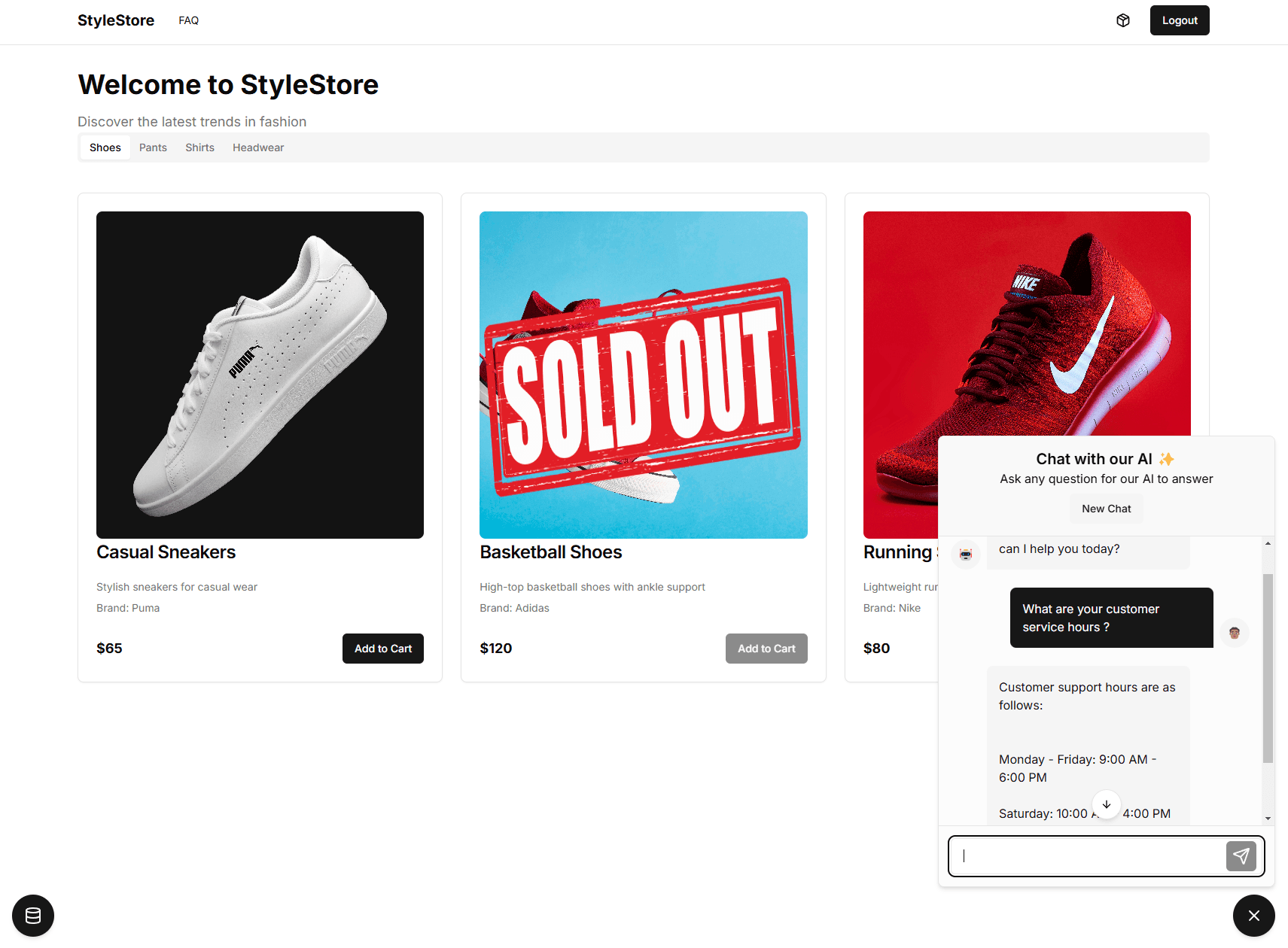
Task: Start a New Chat conversation
Action: coord(1106,509)
